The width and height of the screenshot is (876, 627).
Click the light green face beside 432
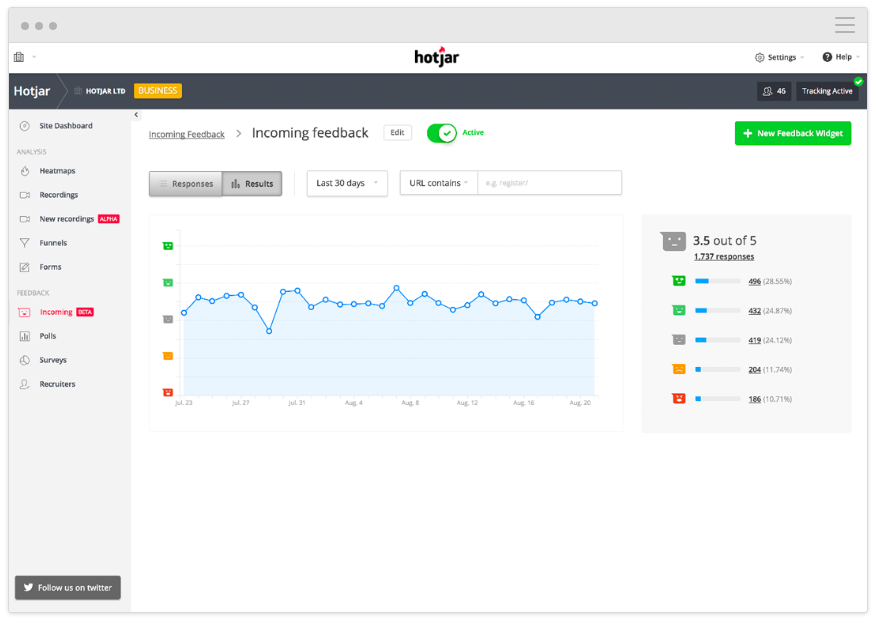(679, 310)
